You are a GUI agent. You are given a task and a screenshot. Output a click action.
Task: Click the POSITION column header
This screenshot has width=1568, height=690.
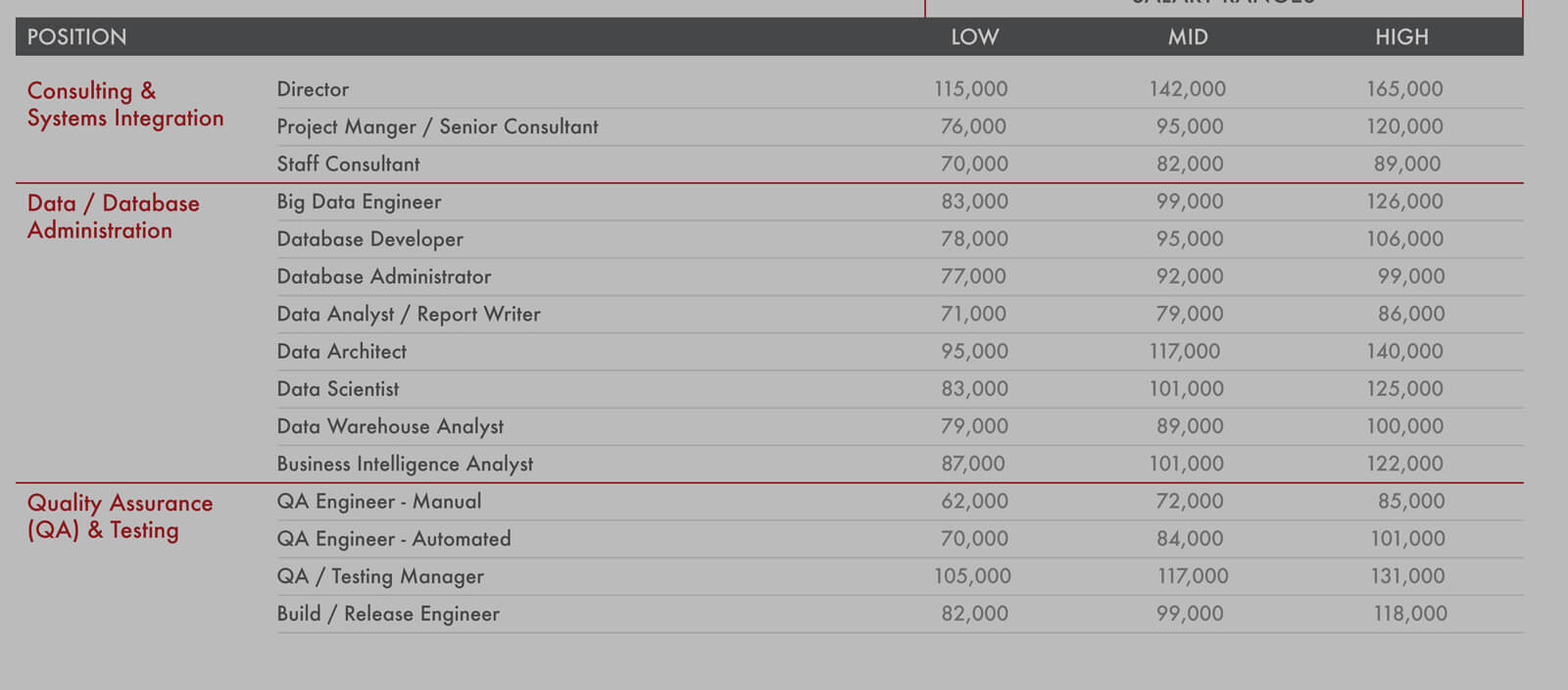(x=76, y=37)
